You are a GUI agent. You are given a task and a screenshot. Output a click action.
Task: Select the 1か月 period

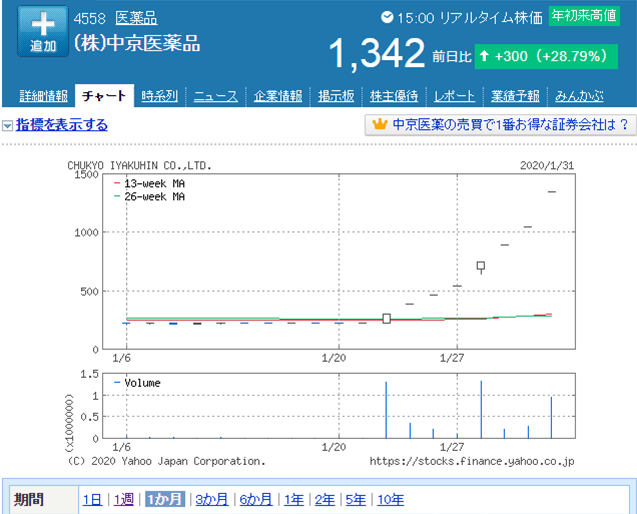pyautogui.click(x=165, y=499)
